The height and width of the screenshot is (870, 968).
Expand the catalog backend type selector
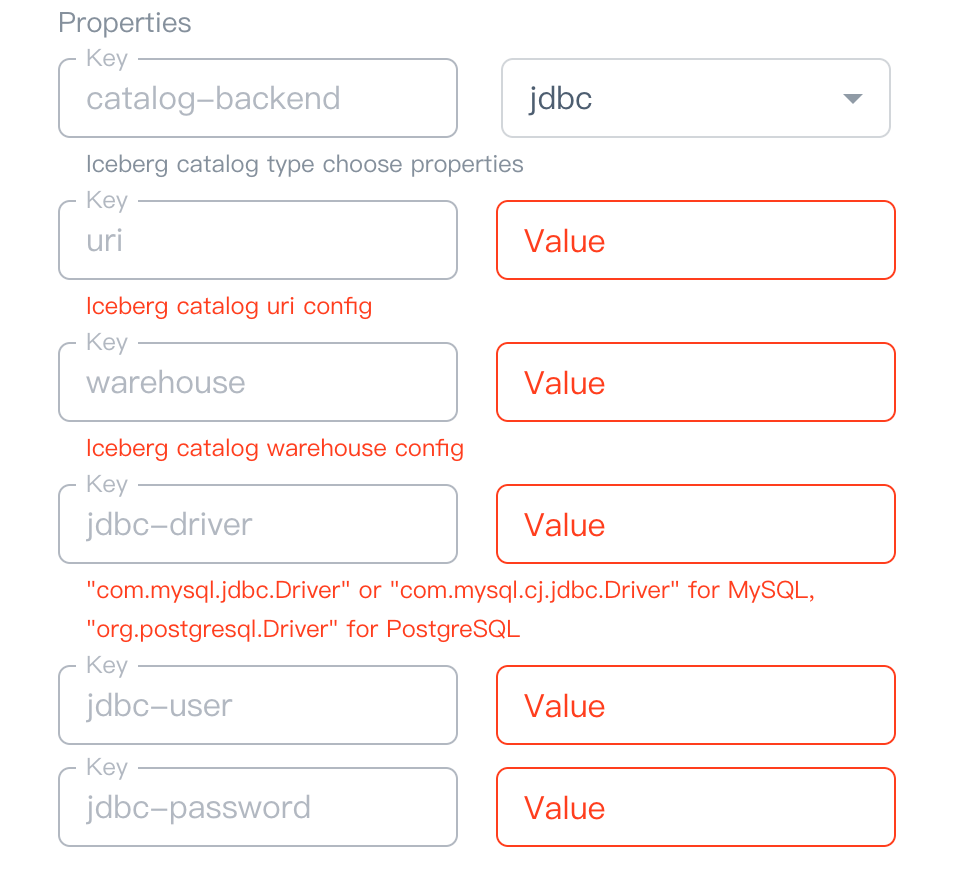click(x=694, y=97)
